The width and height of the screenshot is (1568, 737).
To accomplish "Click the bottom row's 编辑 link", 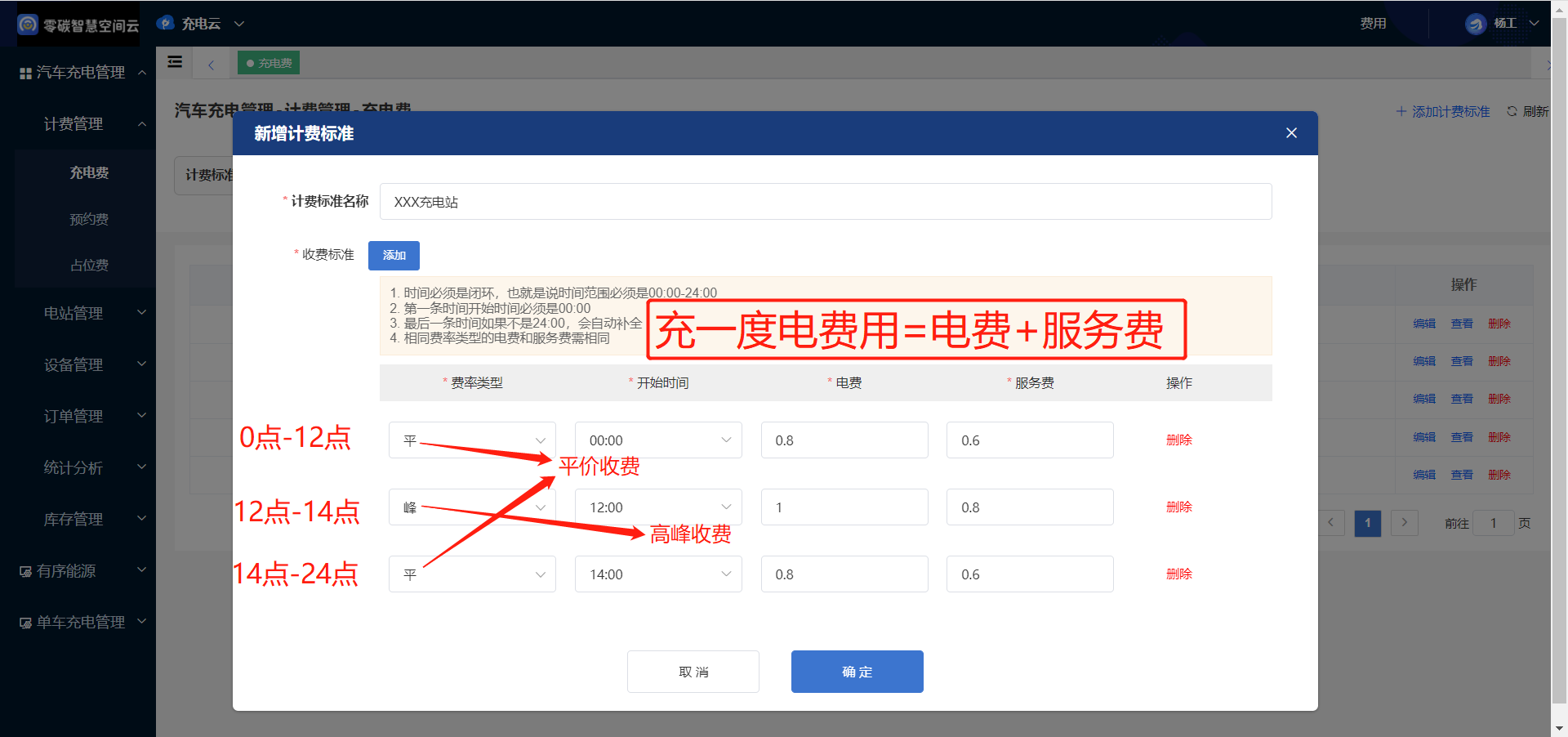I will tap(1424, 475).
